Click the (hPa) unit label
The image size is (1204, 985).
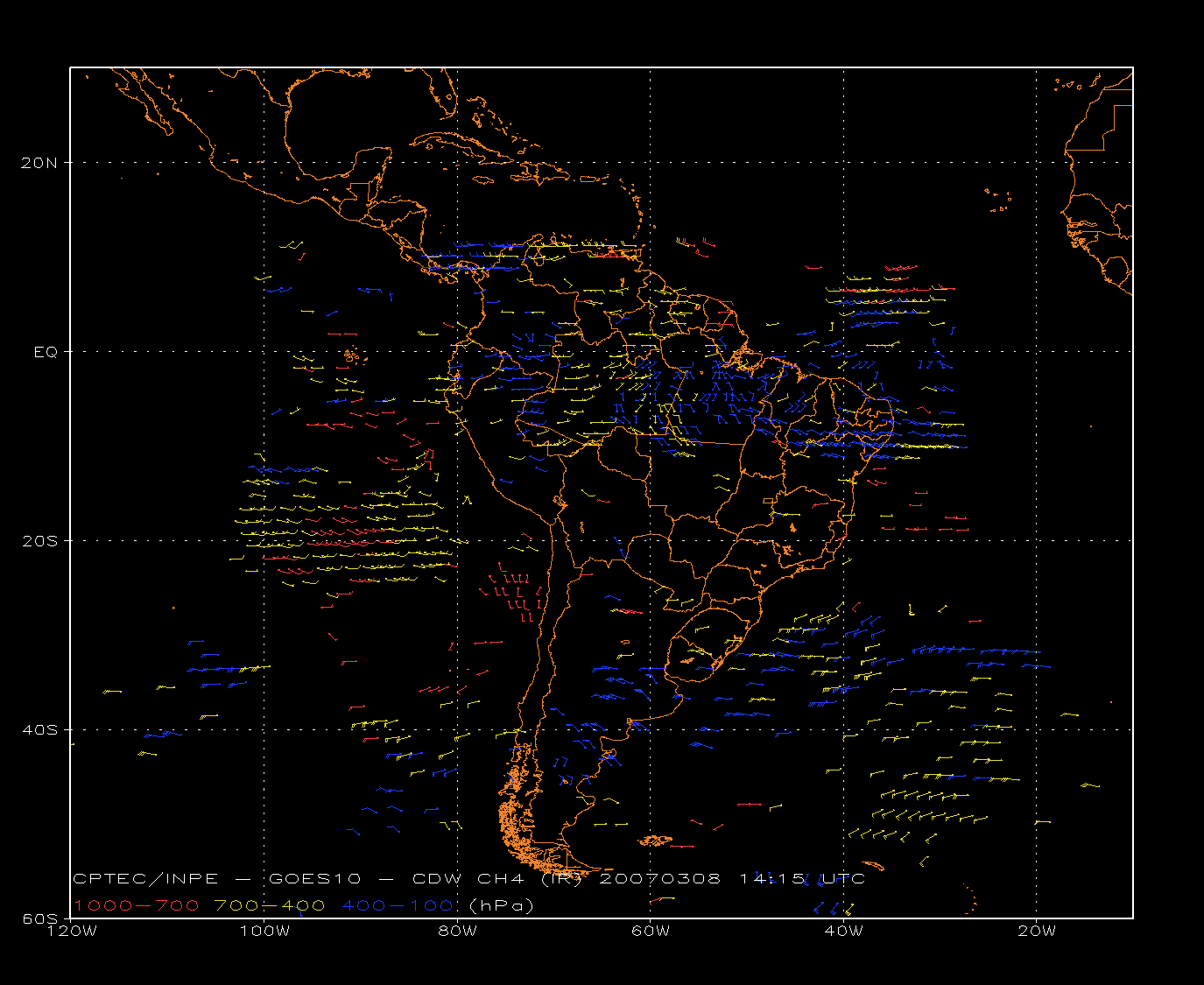502,905
